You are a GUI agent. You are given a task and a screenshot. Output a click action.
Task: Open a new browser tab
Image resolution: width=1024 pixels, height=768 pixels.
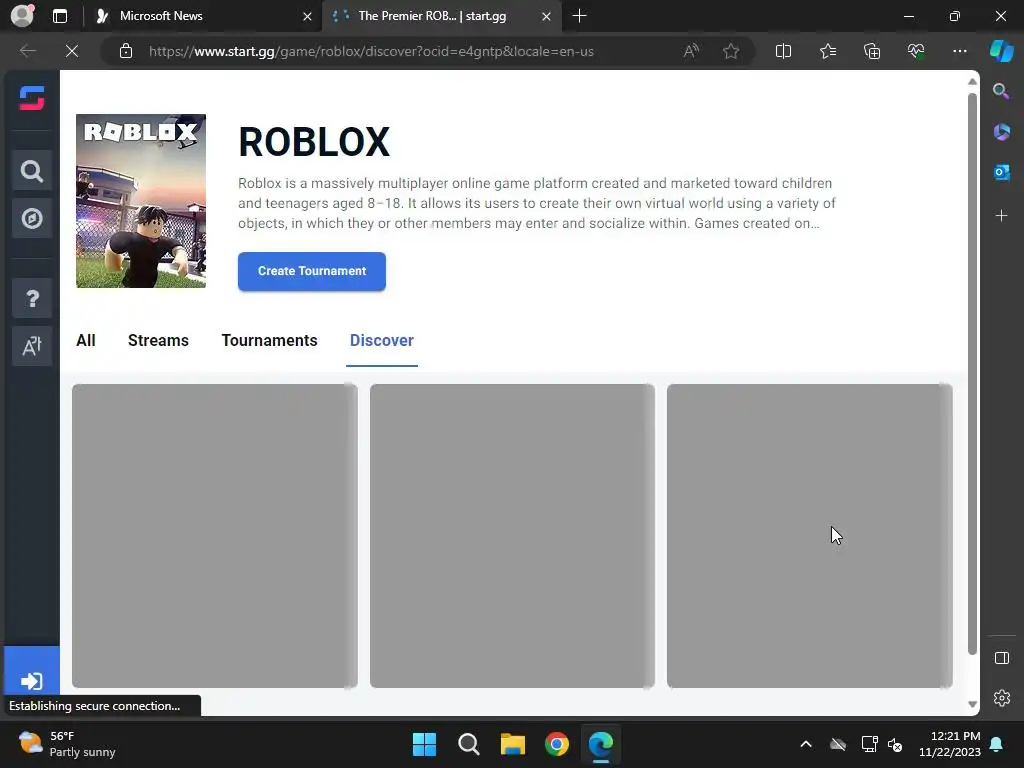[579, 16]
